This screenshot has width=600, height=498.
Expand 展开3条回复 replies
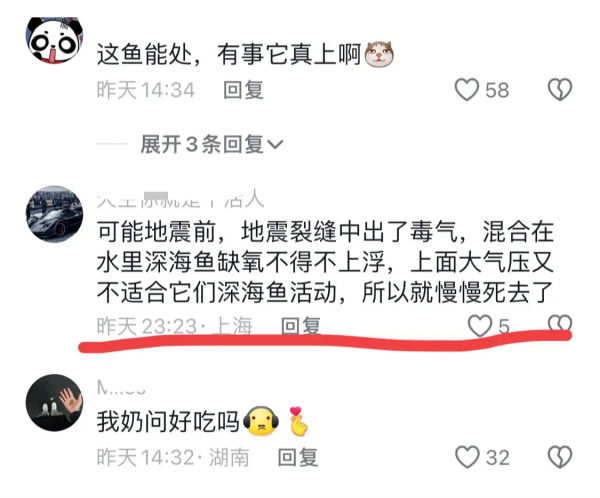pyautogui.click(x=202, y=144)
